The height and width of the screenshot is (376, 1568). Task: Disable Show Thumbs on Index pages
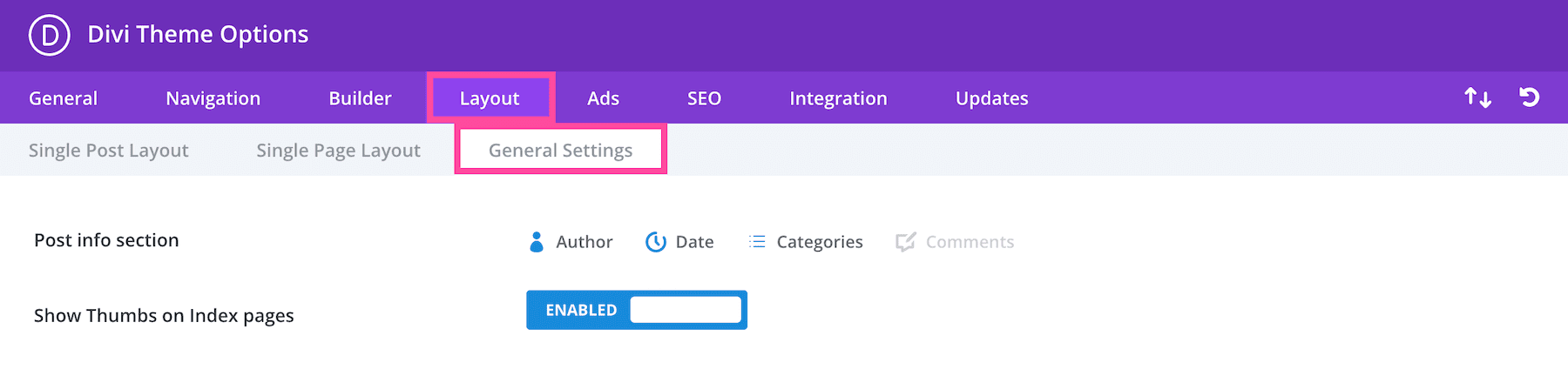click(637, 310)
